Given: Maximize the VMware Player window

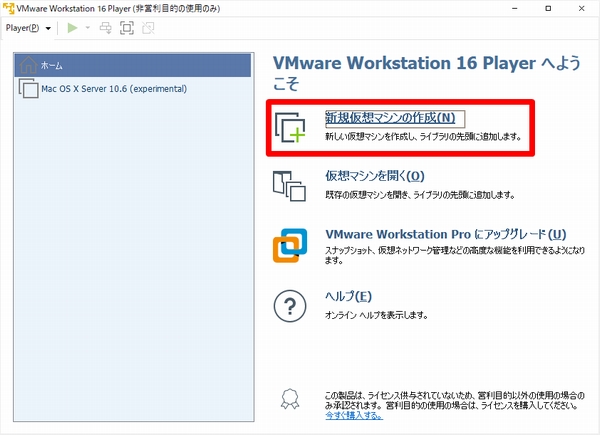Looking at the screenshot, I should tap(548, 8).
